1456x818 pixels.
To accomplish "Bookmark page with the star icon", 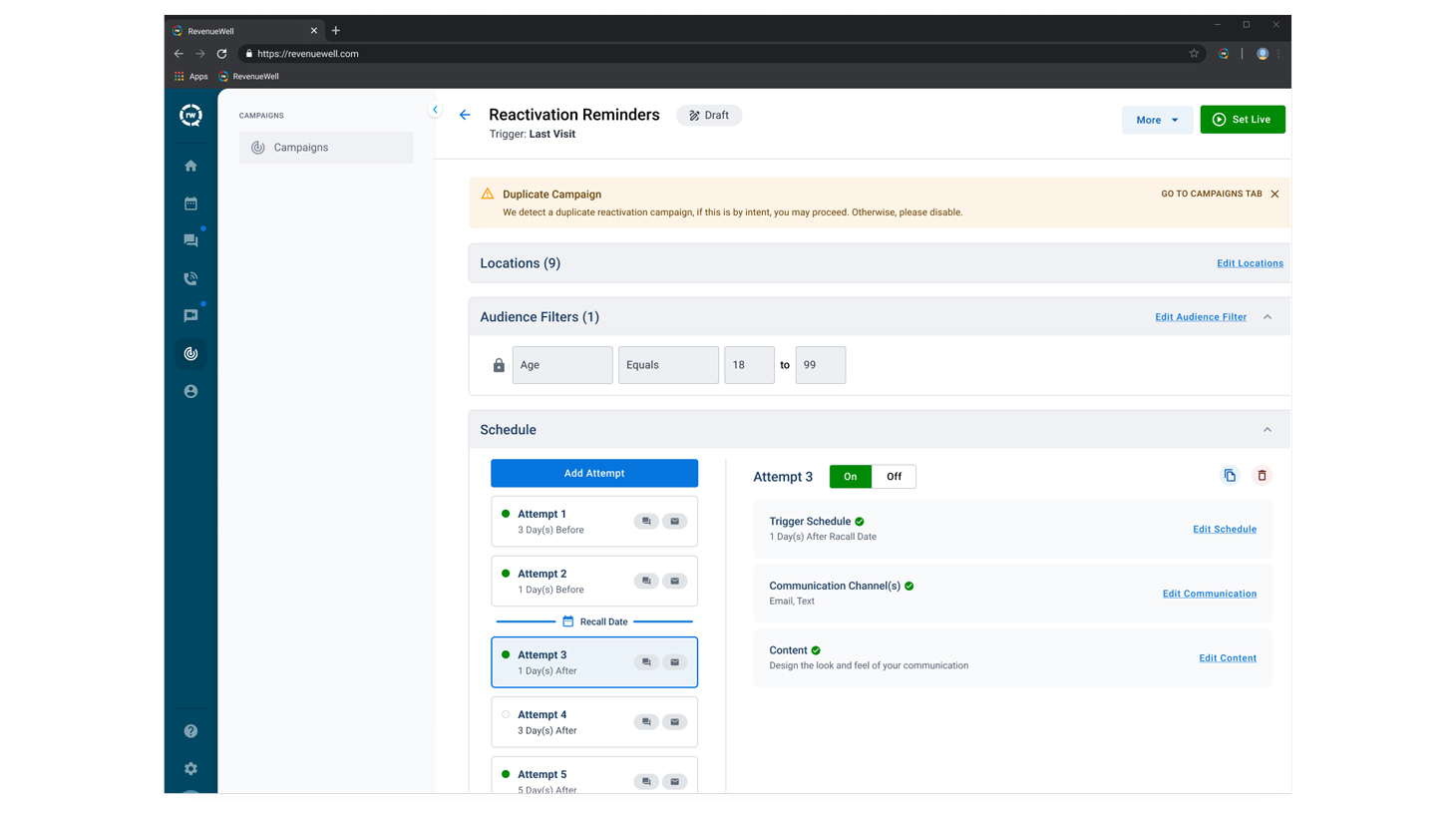I will pyautogui.click(x=1194, y=54).
